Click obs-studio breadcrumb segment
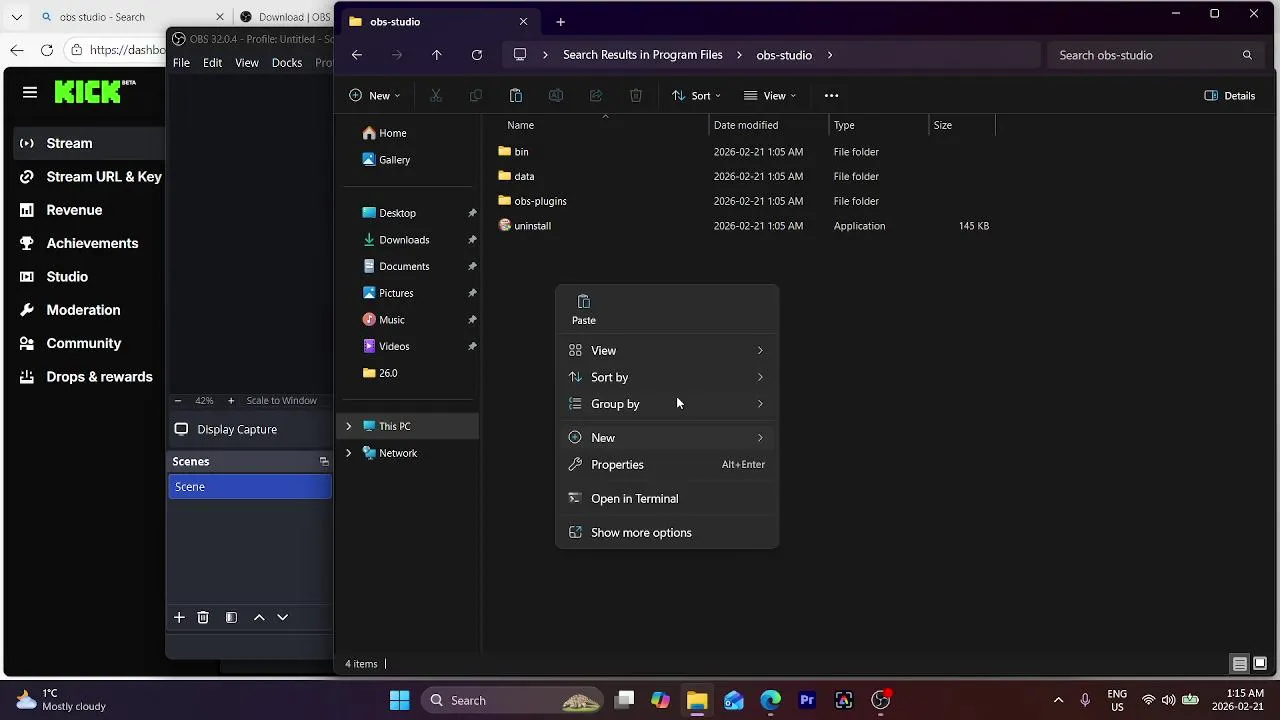This screenshot has width=1280, height=720. 784,55
